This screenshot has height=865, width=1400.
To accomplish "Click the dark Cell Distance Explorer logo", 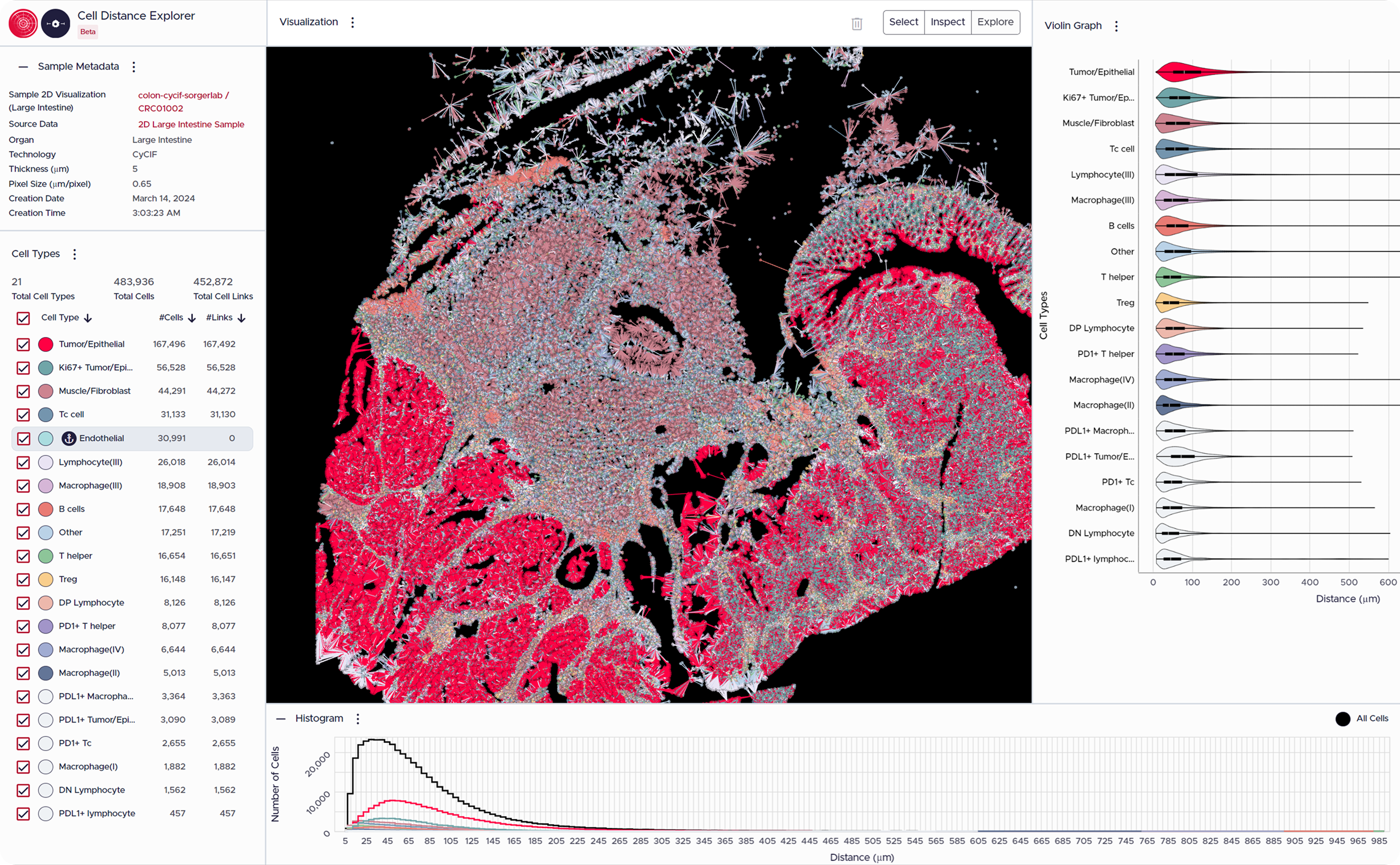I will pyautogui.click(x=55, y=23).
